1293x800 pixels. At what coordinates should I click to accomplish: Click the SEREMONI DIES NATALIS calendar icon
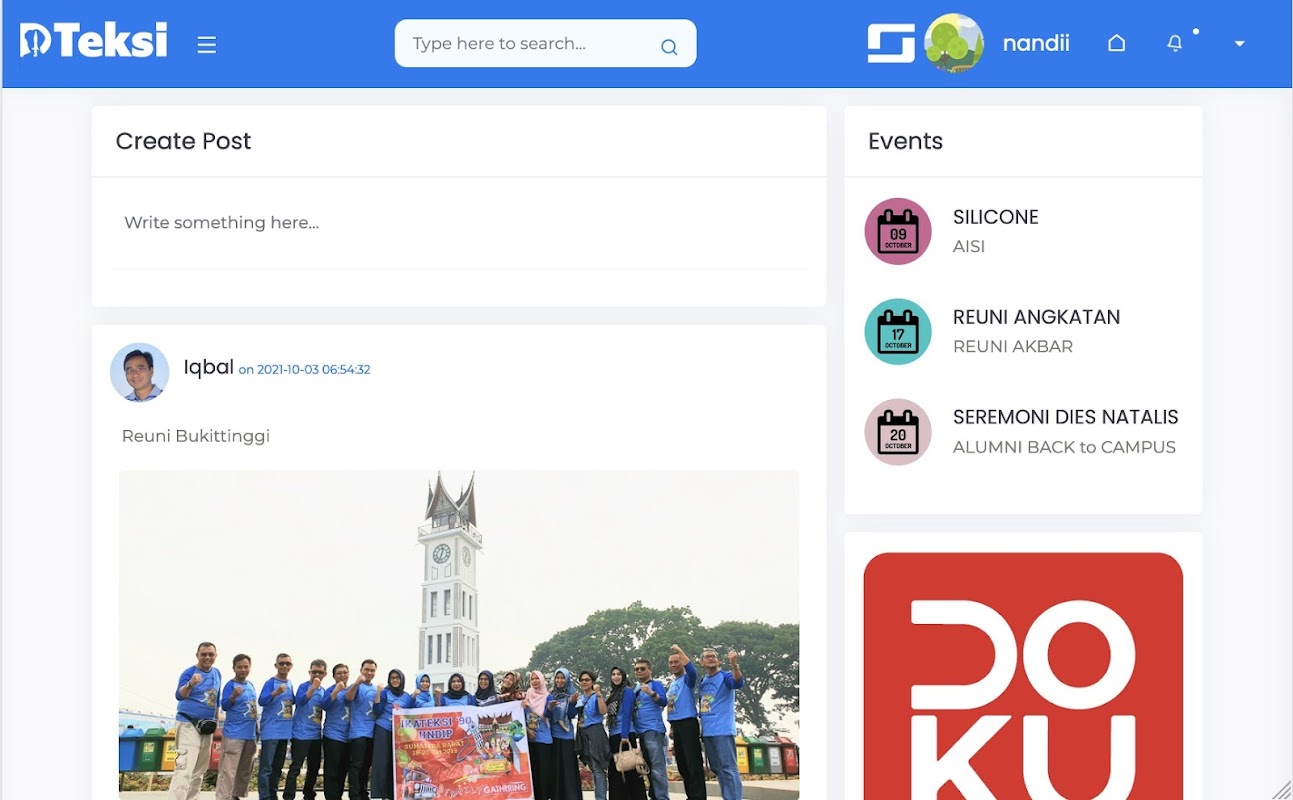[898, 431]
